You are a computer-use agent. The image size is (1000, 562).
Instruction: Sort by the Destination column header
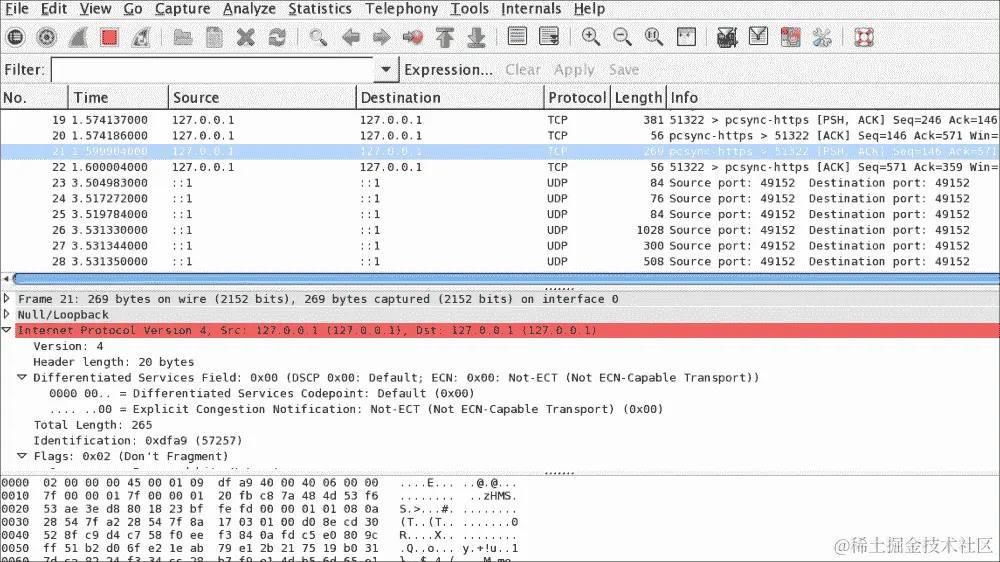tap(450, 98)
